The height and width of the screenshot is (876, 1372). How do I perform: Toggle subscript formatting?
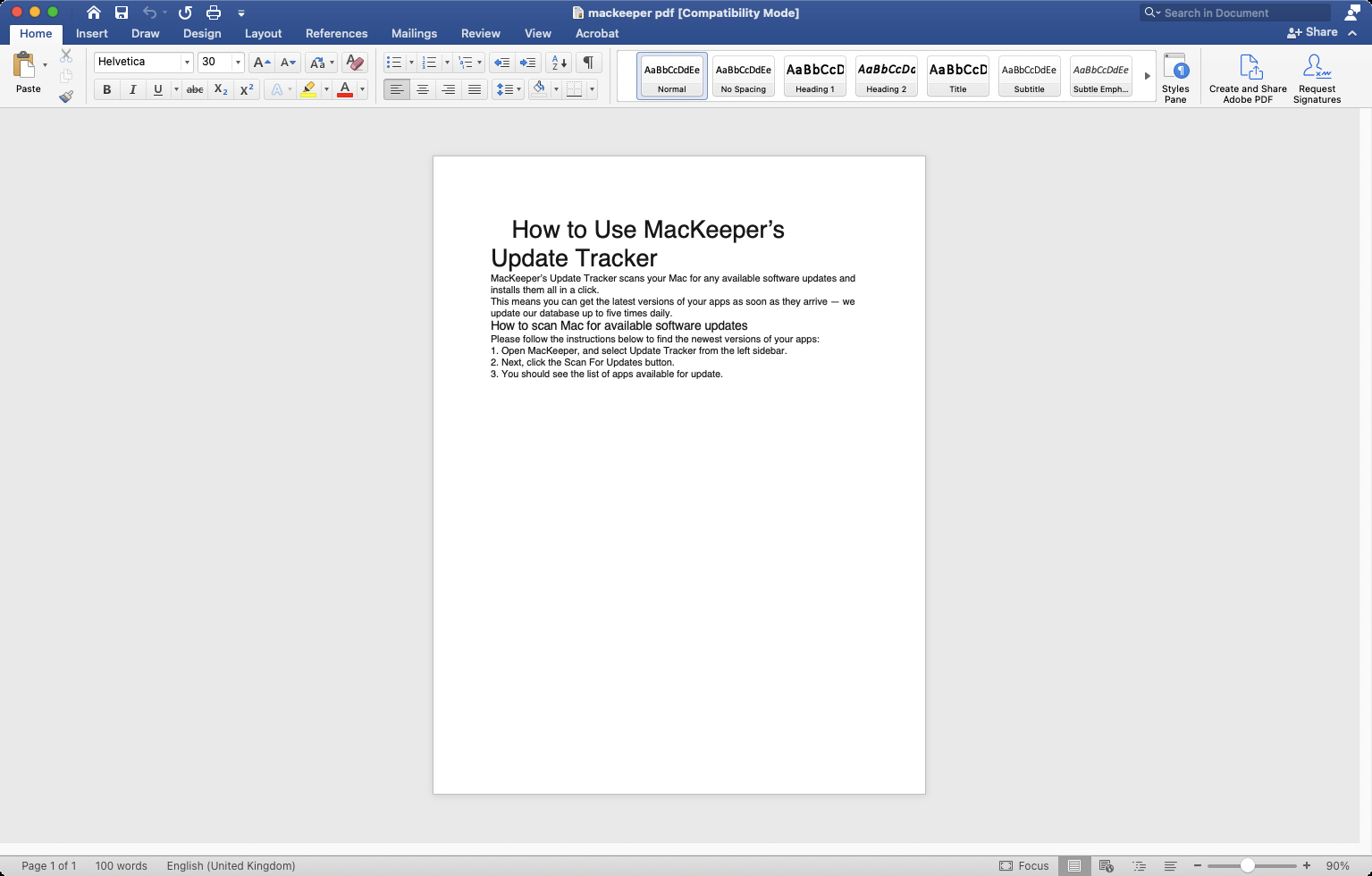[221, 89]
